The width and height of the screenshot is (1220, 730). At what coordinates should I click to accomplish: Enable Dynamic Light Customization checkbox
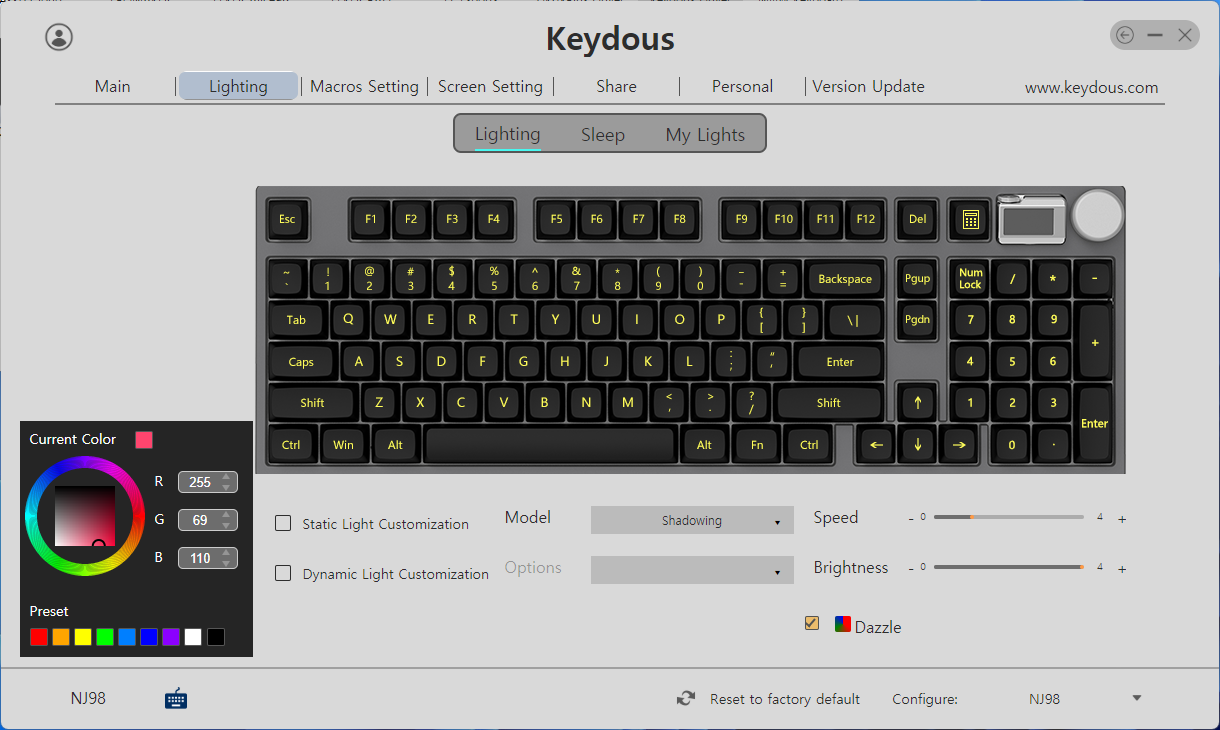click(x=283, y=573)
